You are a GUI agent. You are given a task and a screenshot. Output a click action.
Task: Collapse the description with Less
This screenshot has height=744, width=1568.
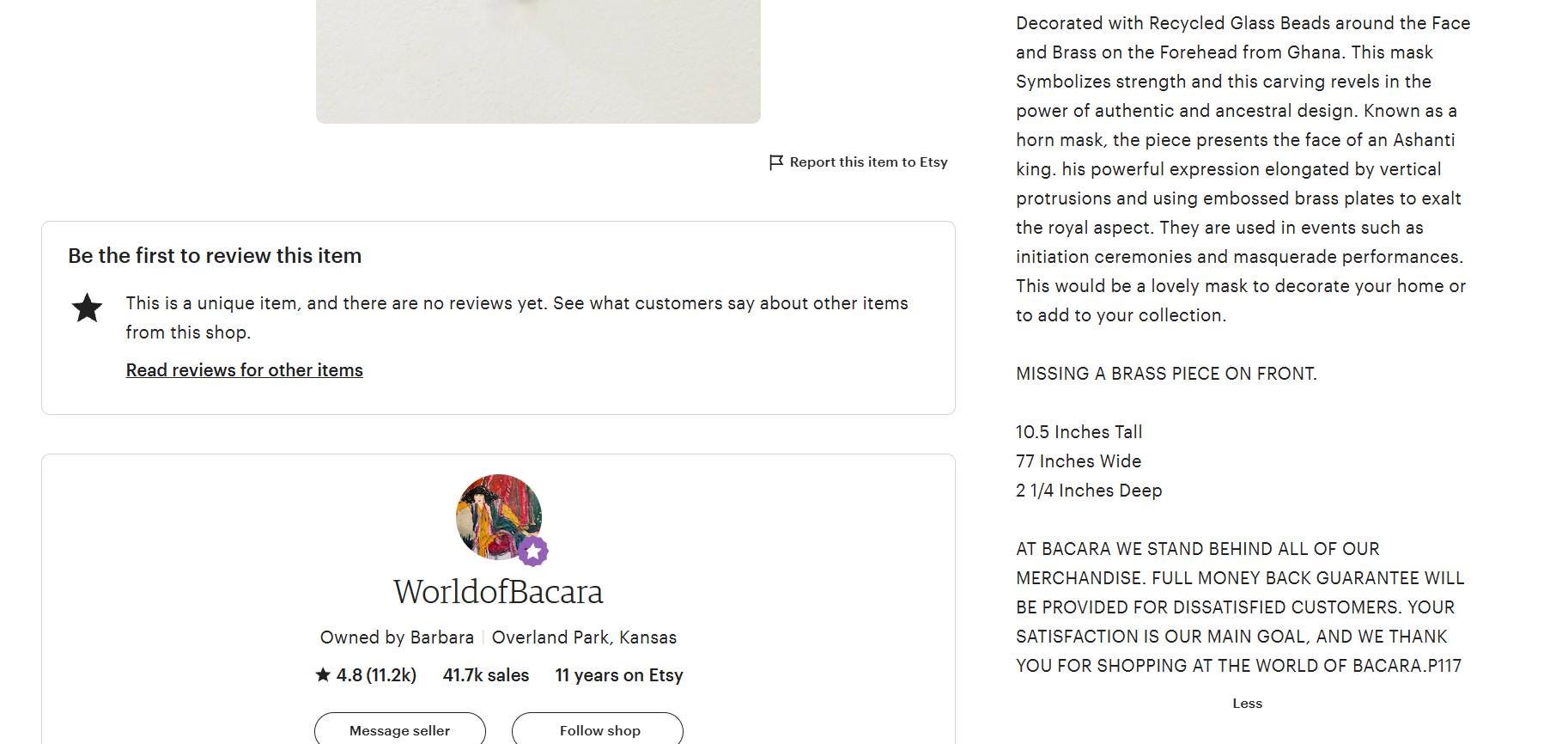click(x=1247, y=703)
